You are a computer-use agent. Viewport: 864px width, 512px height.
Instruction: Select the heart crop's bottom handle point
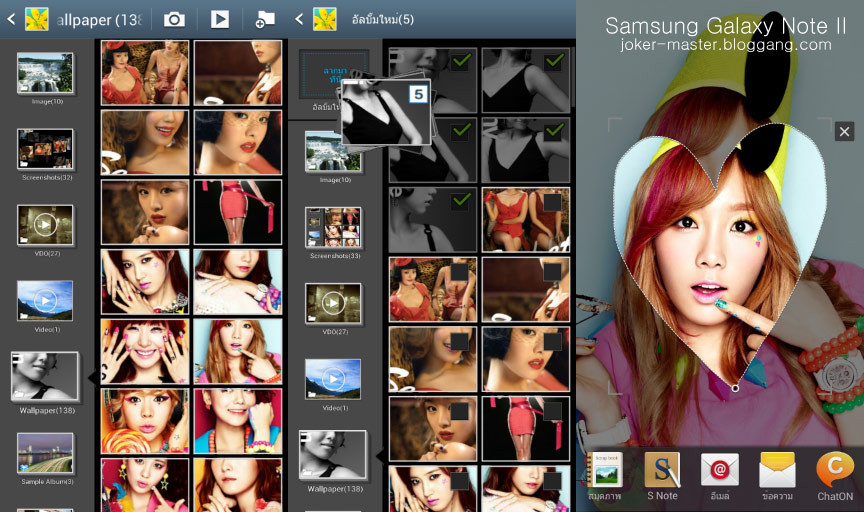coord(735,389)
